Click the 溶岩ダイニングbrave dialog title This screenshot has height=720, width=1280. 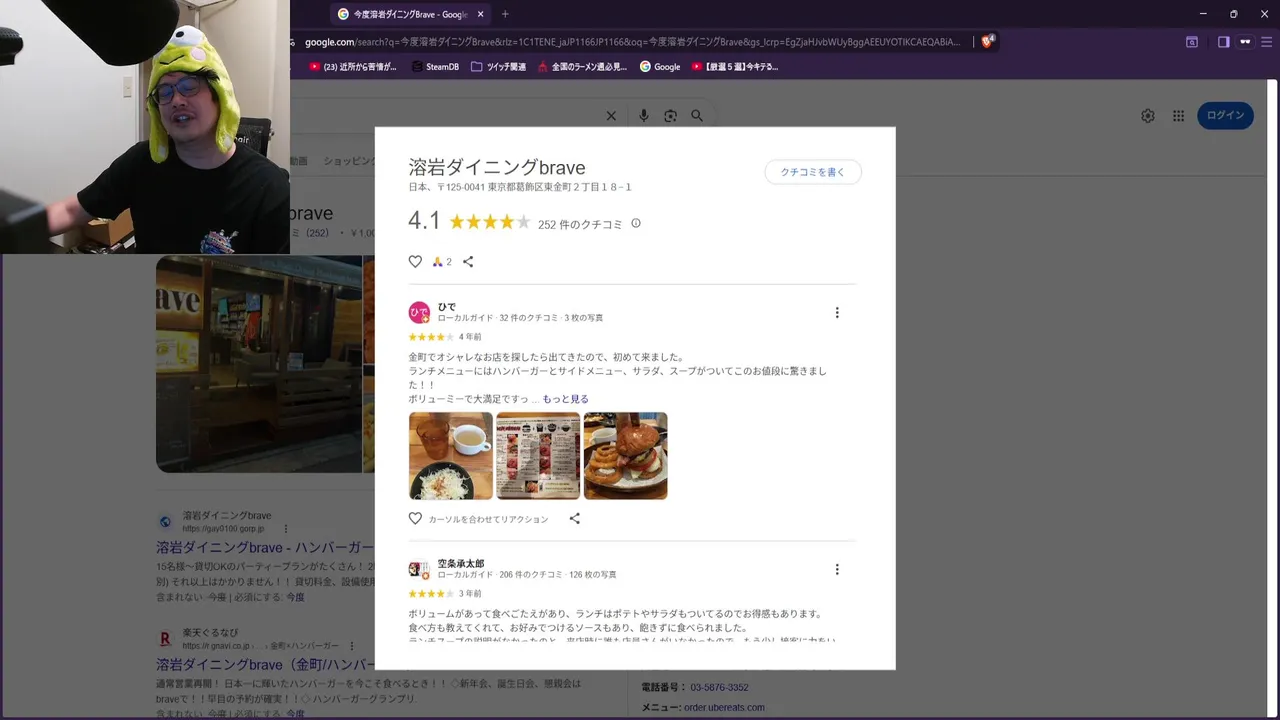(497, 167)
